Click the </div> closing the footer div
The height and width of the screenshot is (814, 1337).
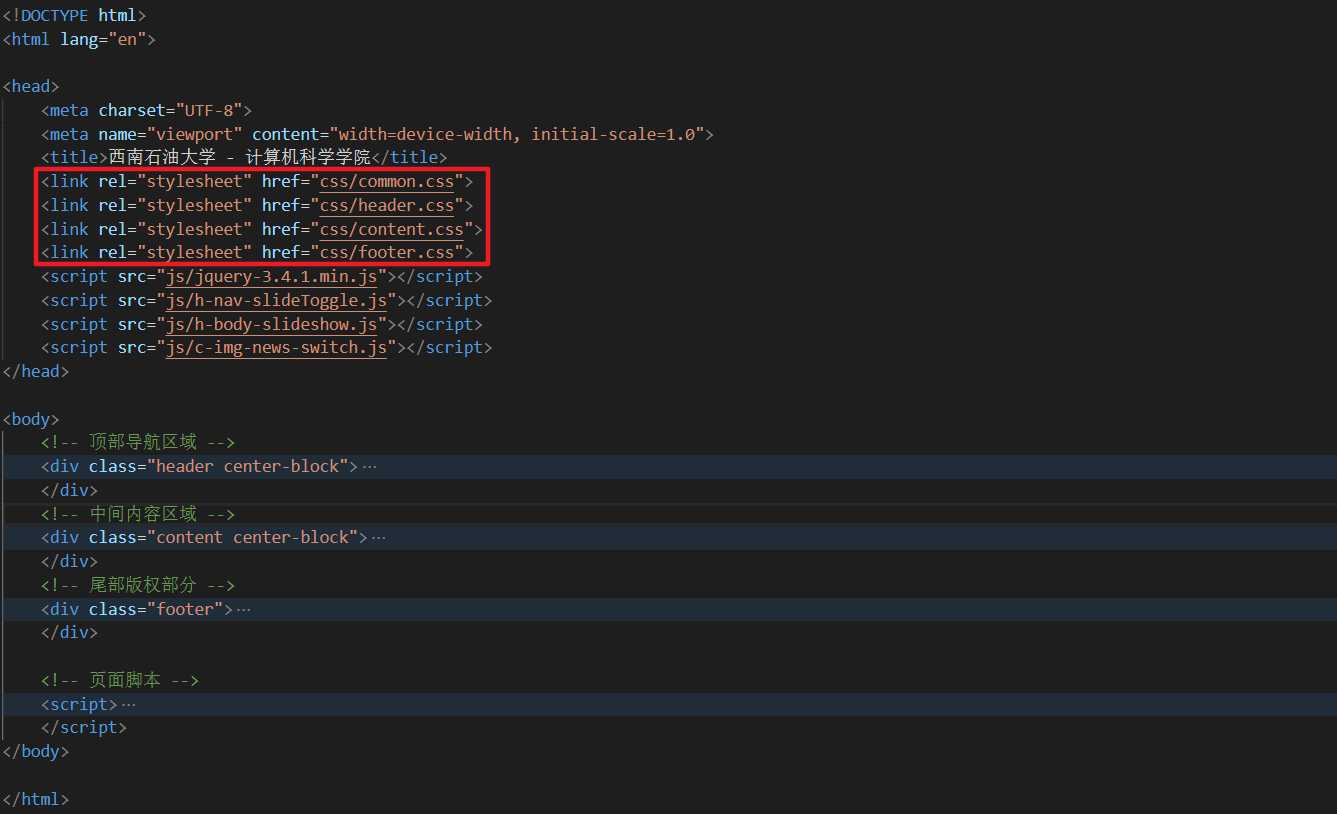70,633
